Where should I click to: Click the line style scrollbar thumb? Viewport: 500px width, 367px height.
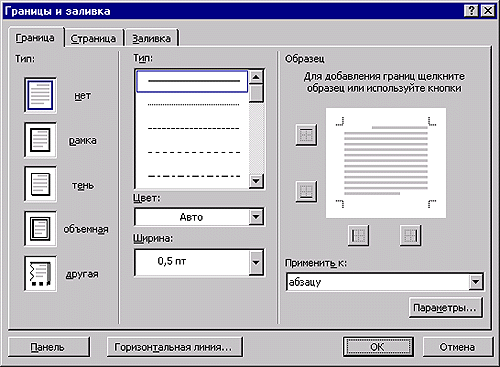(256, 93)
